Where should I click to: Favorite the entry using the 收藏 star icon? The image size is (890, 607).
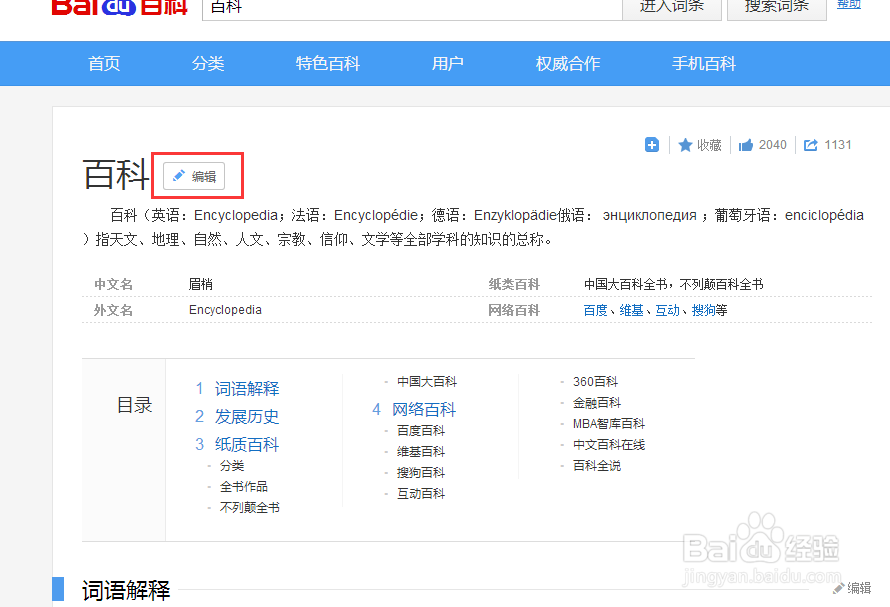pos(699,144)
